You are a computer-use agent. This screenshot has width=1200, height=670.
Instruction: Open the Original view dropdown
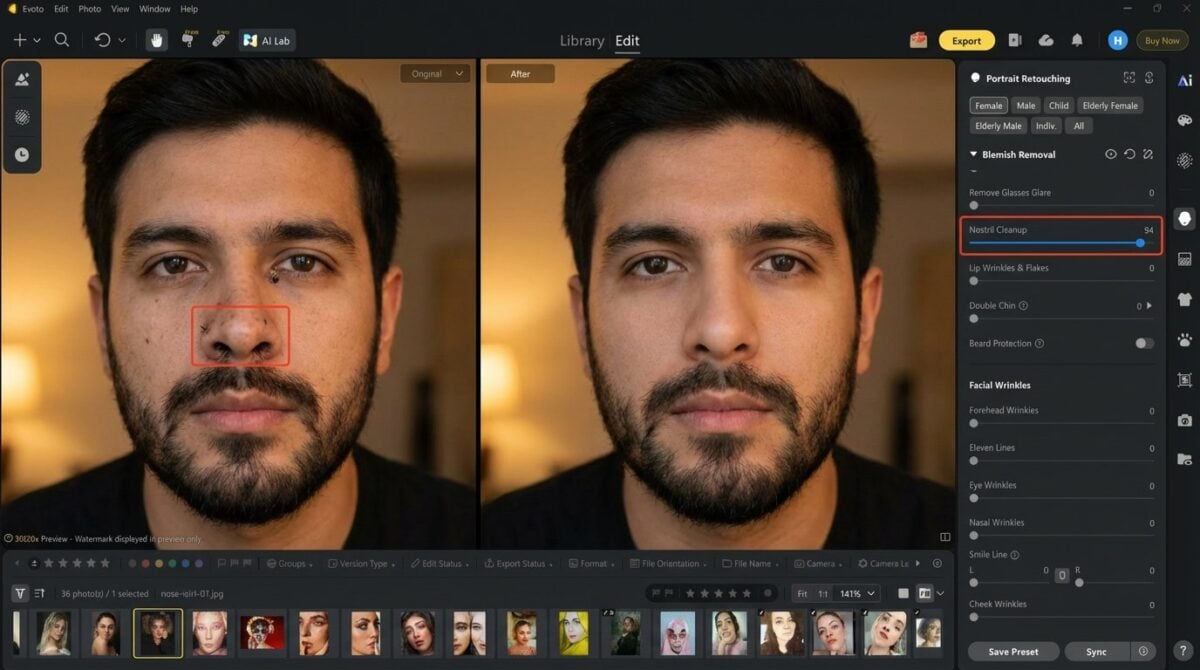click(x=435, y=73)
